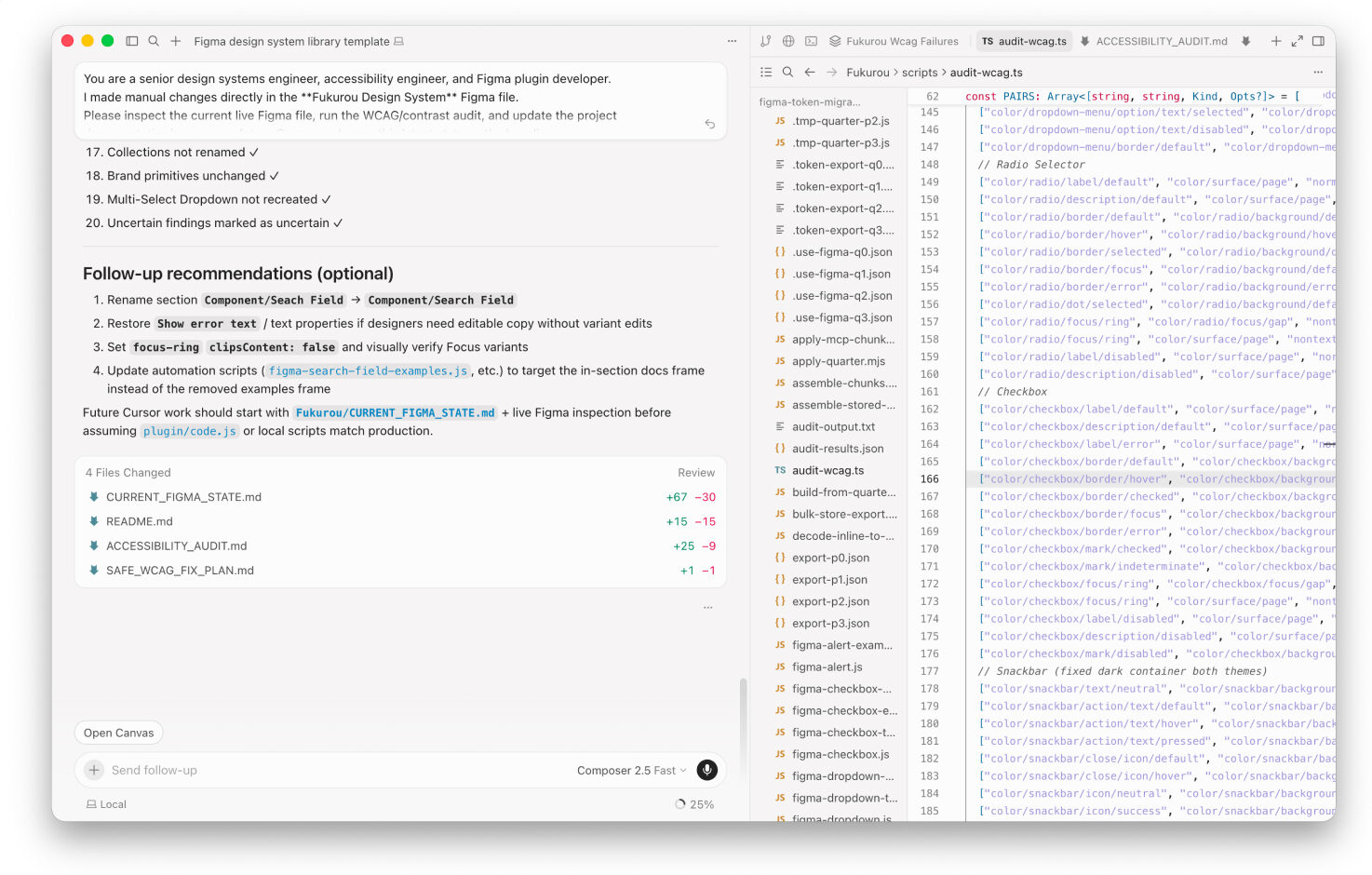Open the Composer 2.5 Fast model dropdown

[x=631, y=770]
